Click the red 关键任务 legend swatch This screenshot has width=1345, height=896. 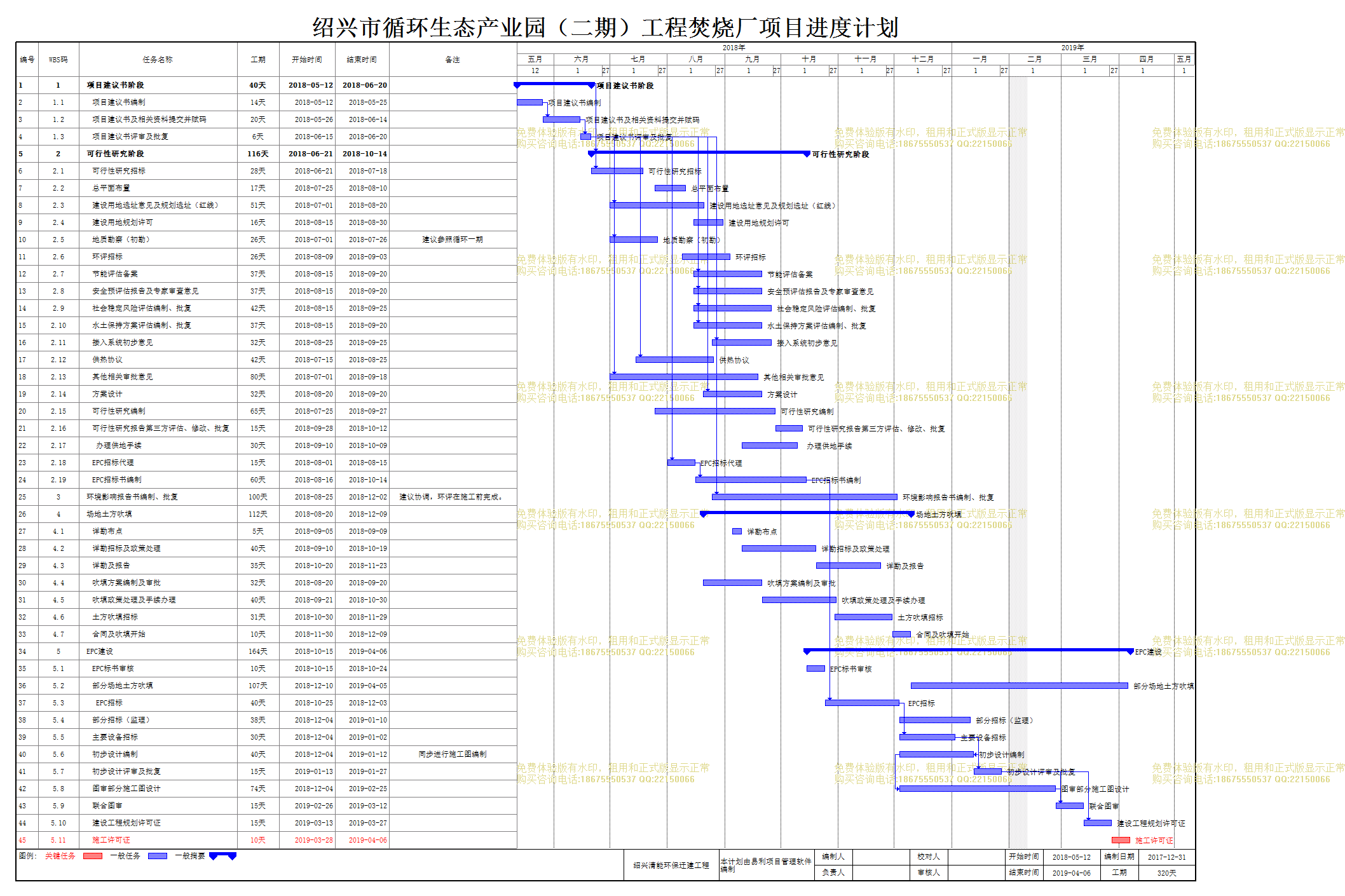click(93, 856)
